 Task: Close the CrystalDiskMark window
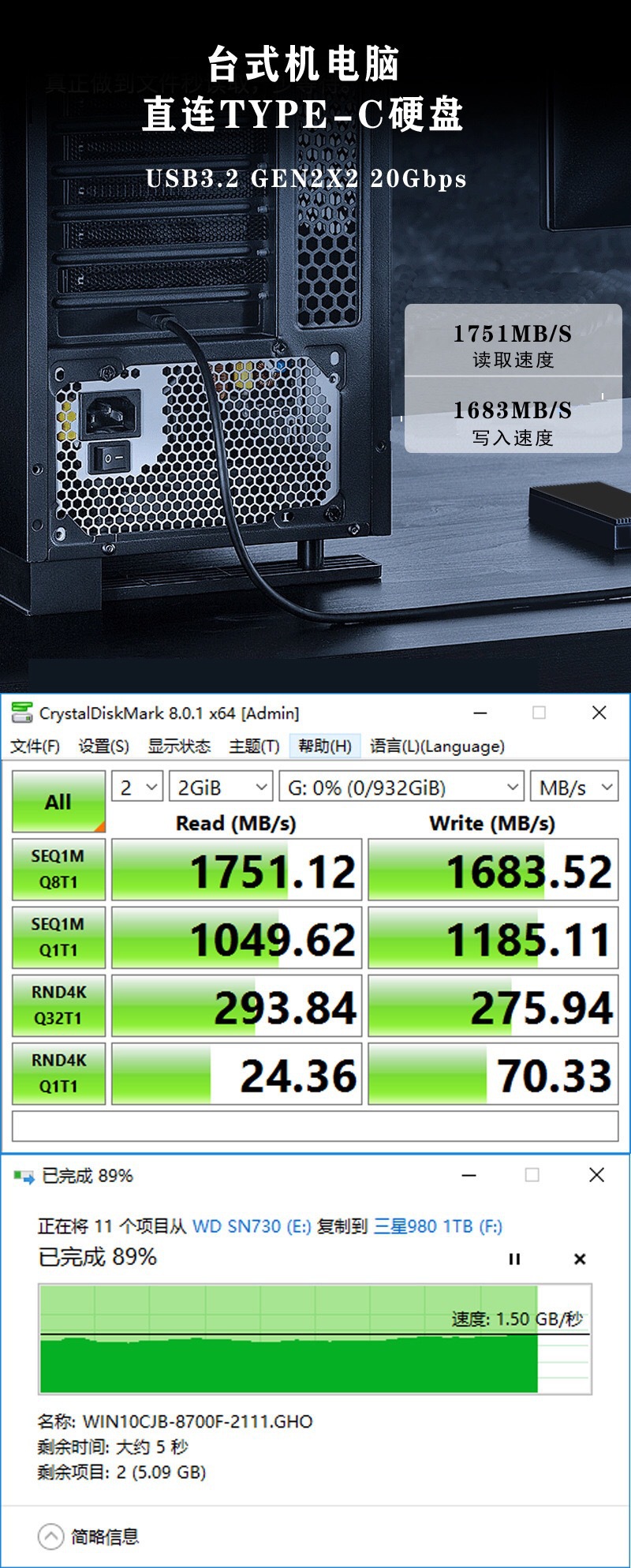[x=599, y=713]
